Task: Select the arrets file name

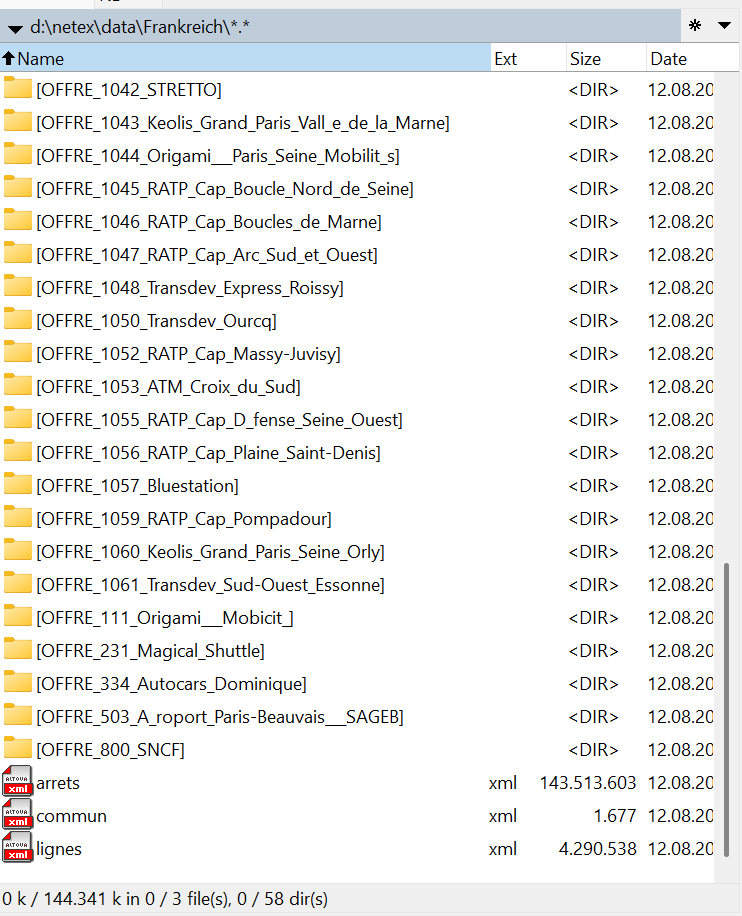Action: 58,783
